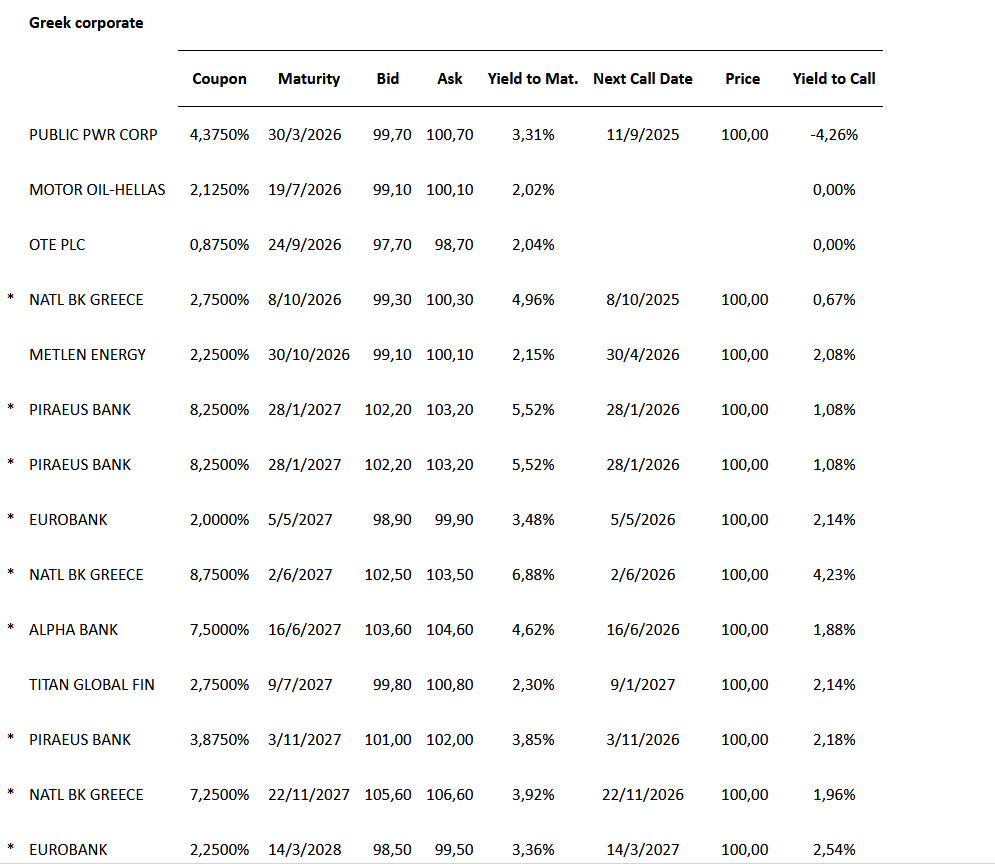995x864 pixels.
Task: Click the Next Call Date header
Action: tap(642, 79)
